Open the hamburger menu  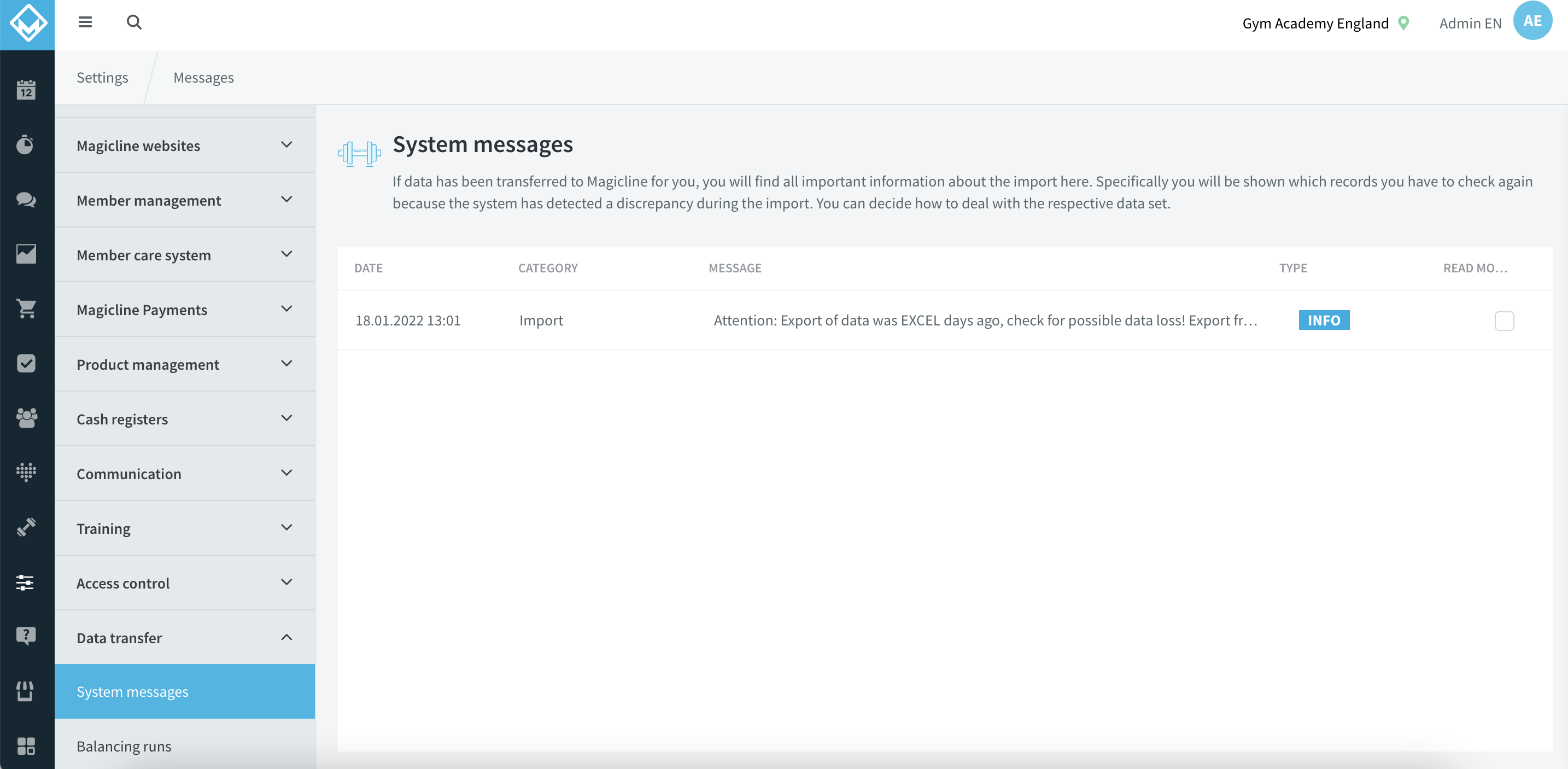(85, 22)
